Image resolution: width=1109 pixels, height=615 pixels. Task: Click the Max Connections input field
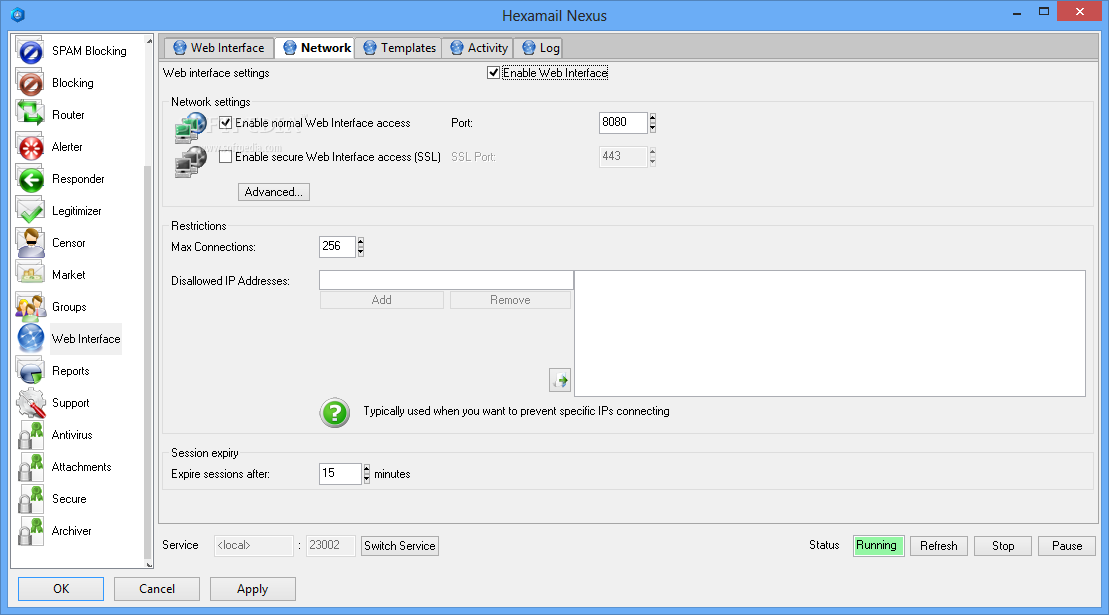click(x=337, y=247)
